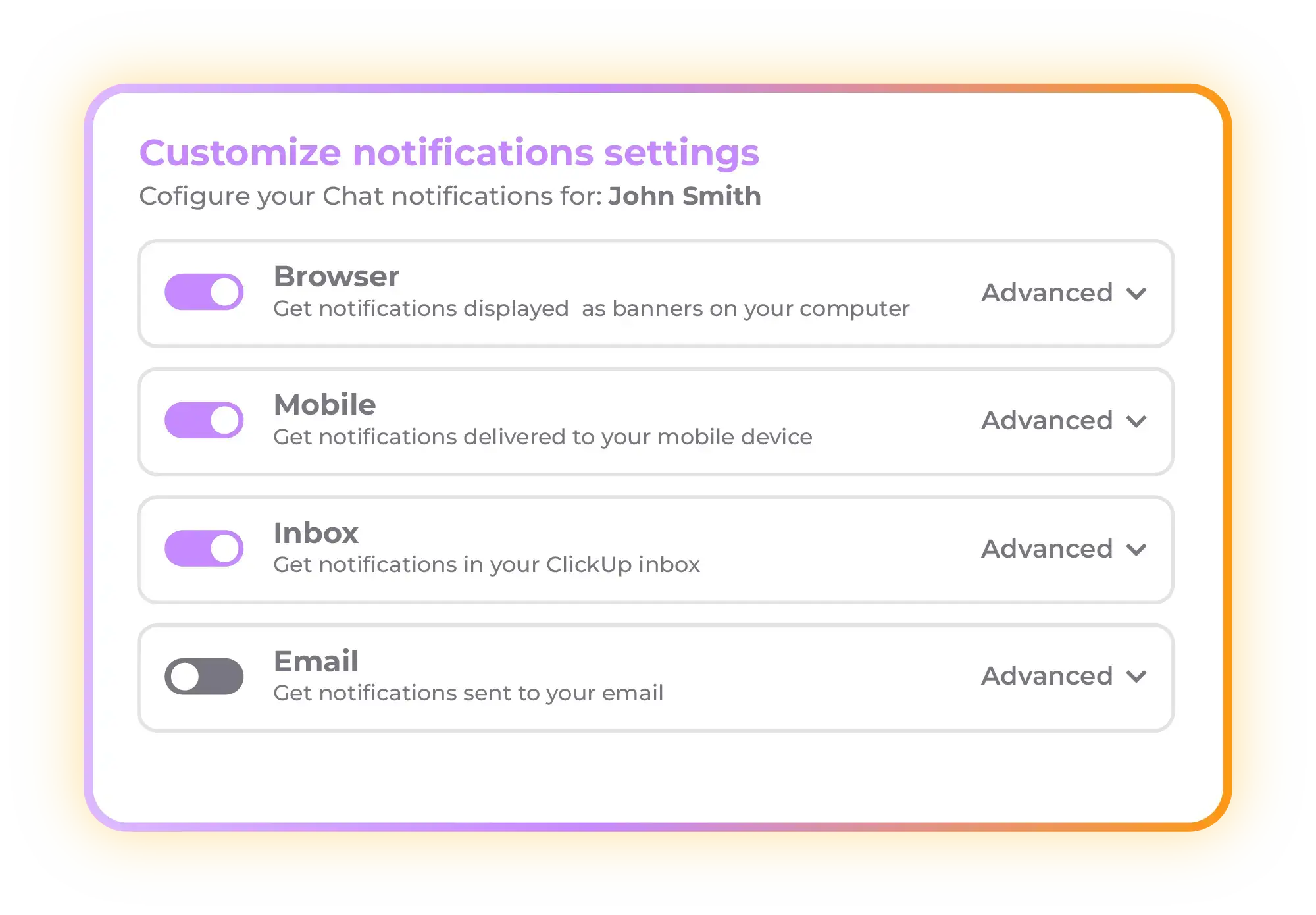Click the chevron arrow in the Inbox row
This screenshot has width=1316, height=915.
pyautogui.click(x=1136, y=550)
